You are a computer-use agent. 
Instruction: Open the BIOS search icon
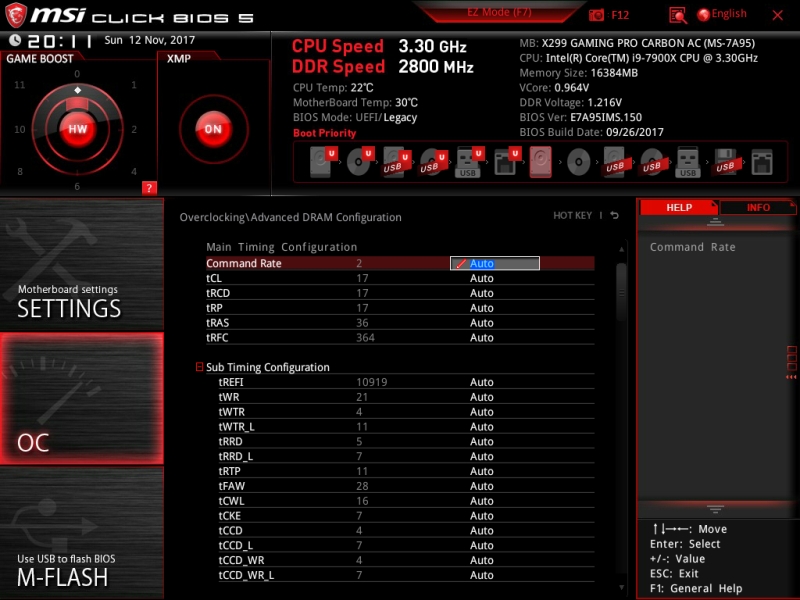click(x=678, y=15)
